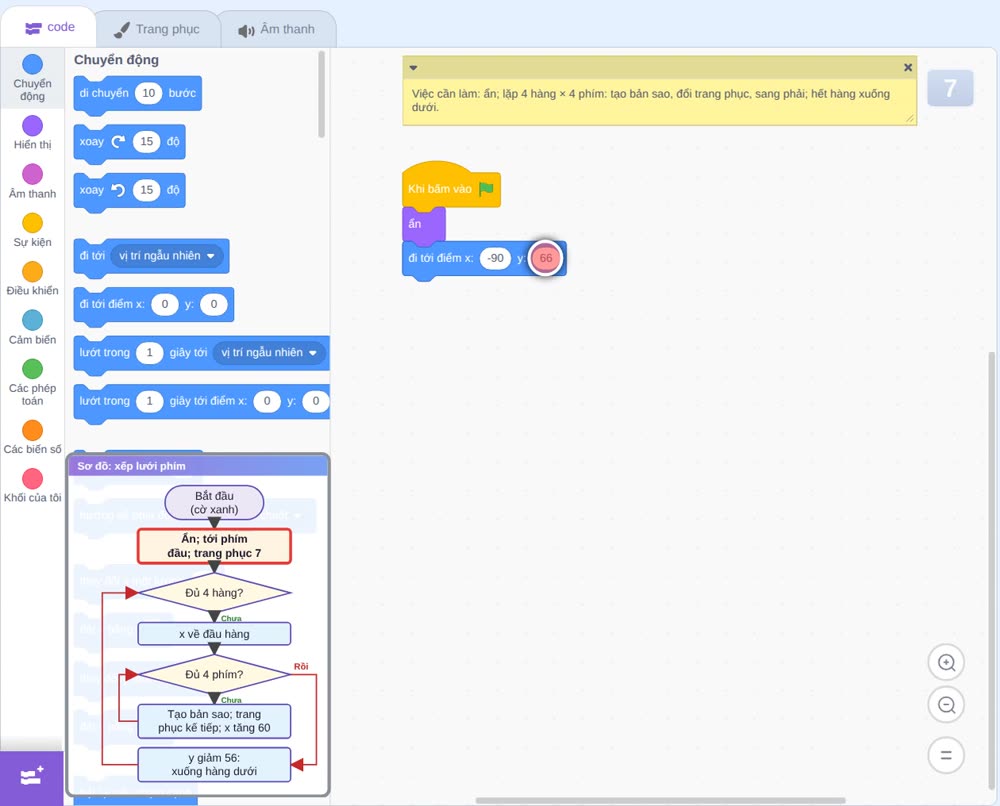Open the Trang phục tab

(x=157, y=29)
